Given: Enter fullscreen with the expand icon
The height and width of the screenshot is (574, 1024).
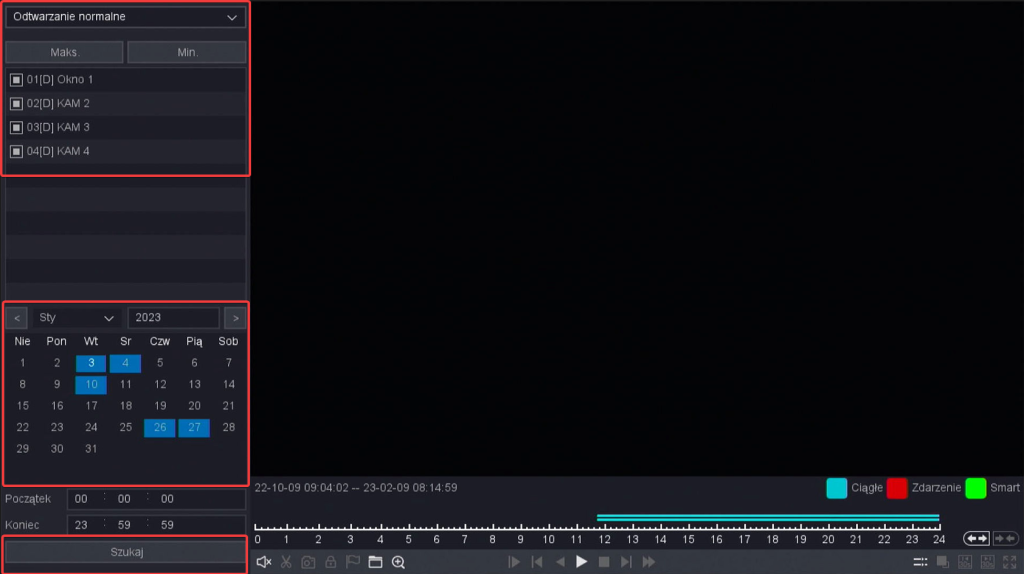Looking at the screenshot, I should tap(1011, 562).
